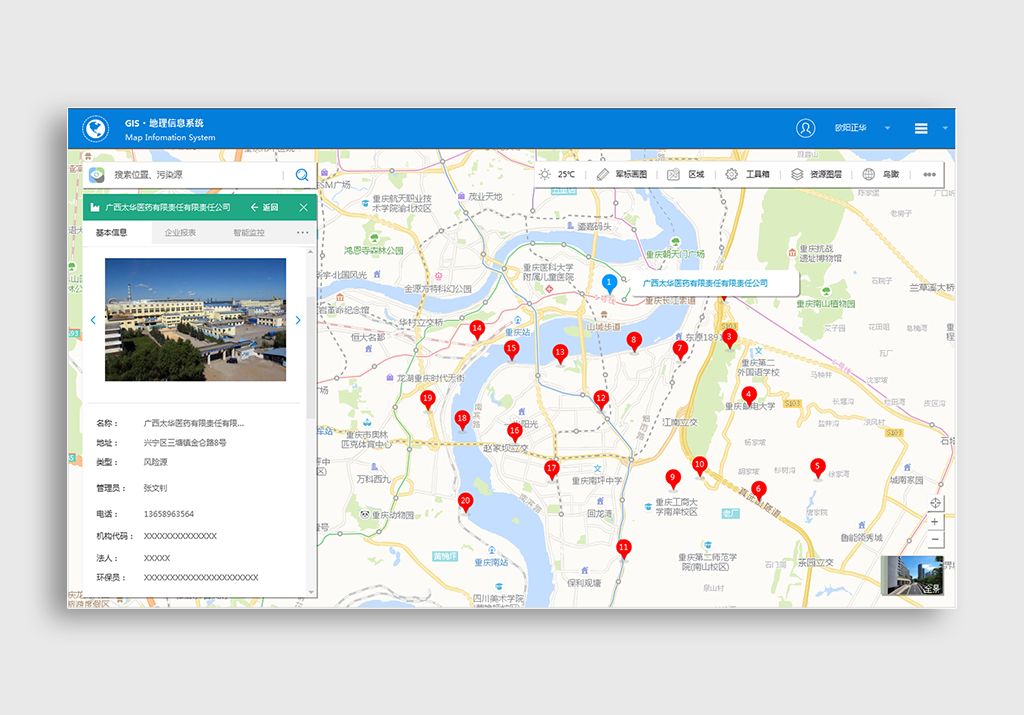Close the company info panel
This screenshot has height=715, width=1024.
(x=303, y=208)
